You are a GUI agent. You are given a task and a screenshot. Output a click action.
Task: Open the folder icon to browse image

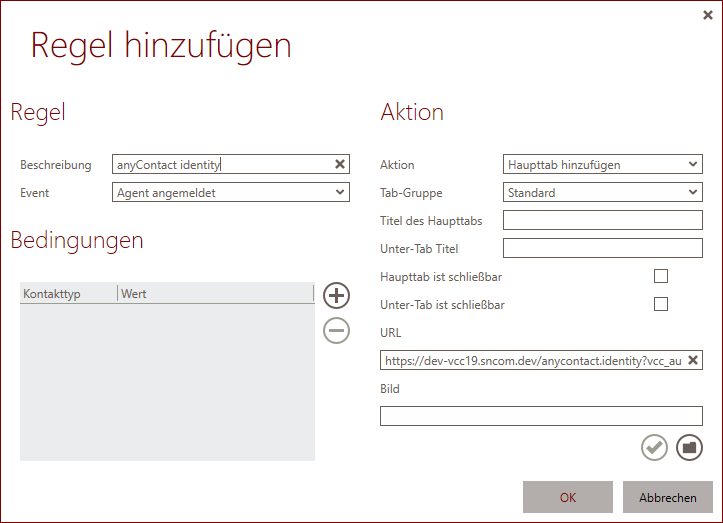tap(689, 448)
